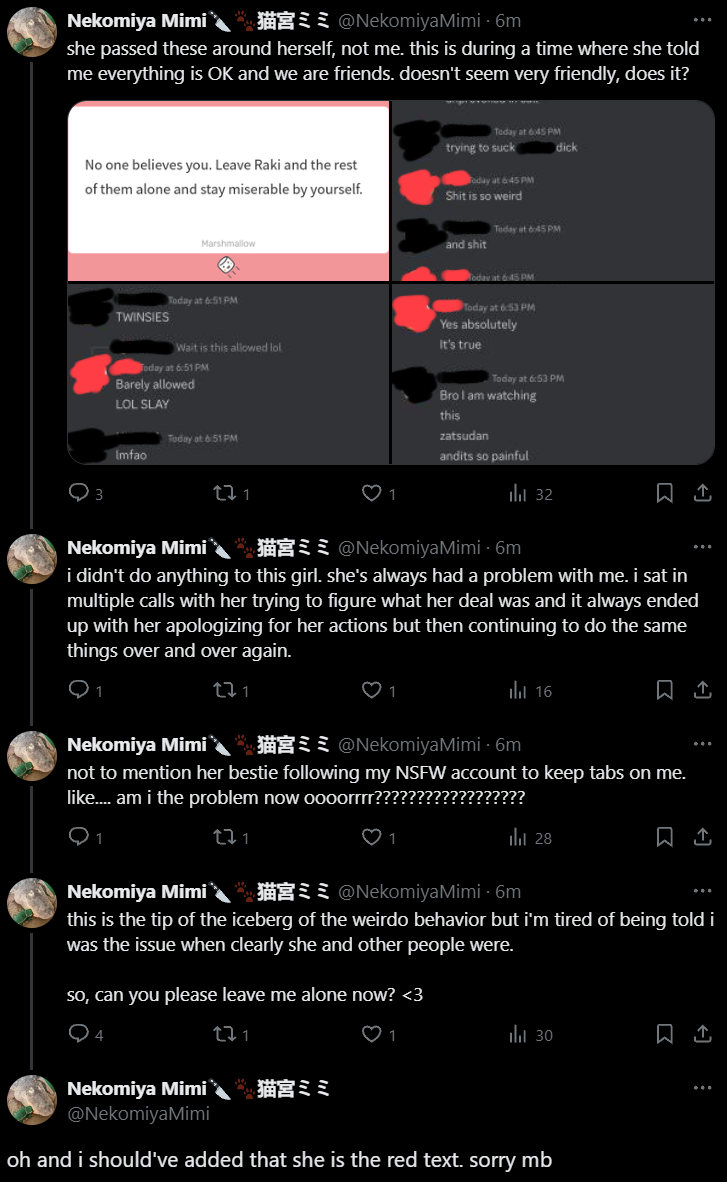Open more options on the first tweet
This screenshot has height=1182, width=727.
tap(702, 20)
